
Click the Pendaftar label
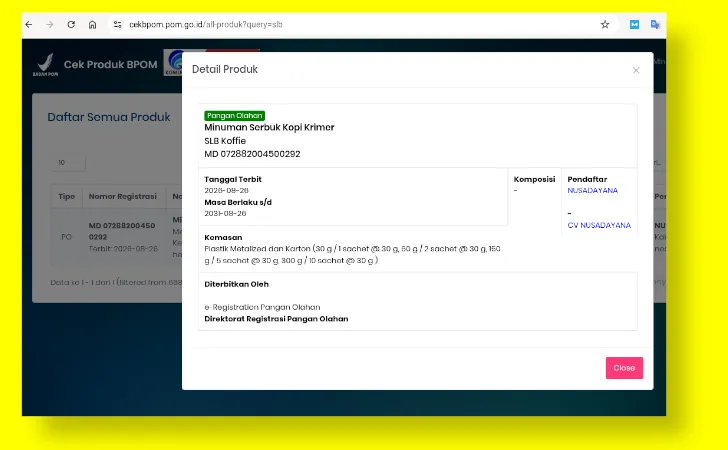point(587,179)
